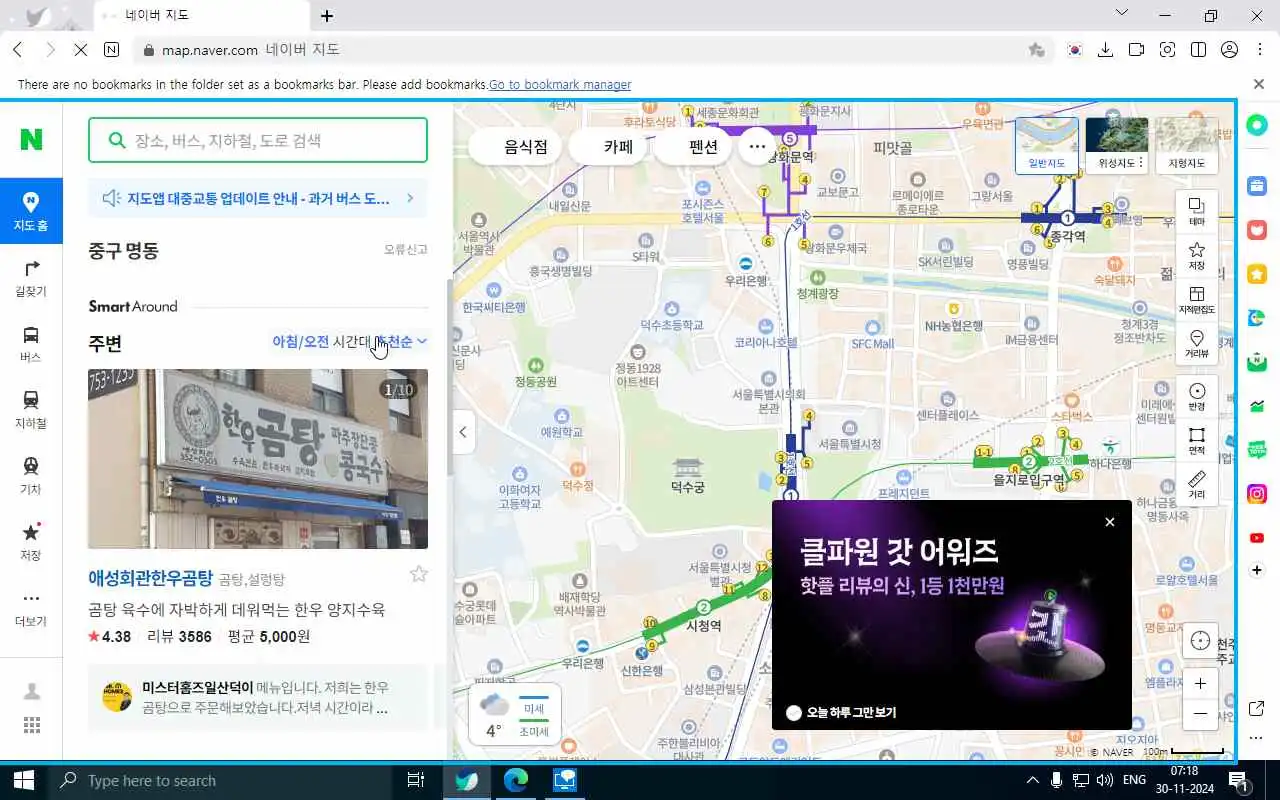Open the browser profile account icon

(1230, 50)
